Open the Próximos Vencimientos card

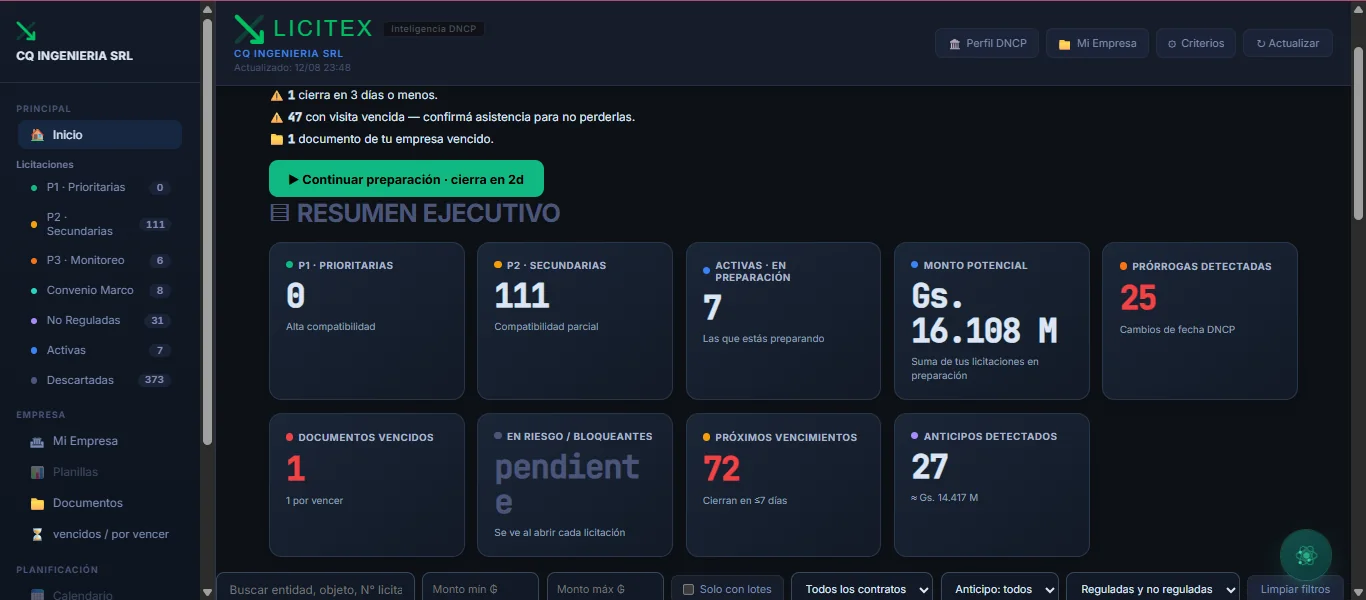point(783,485)
